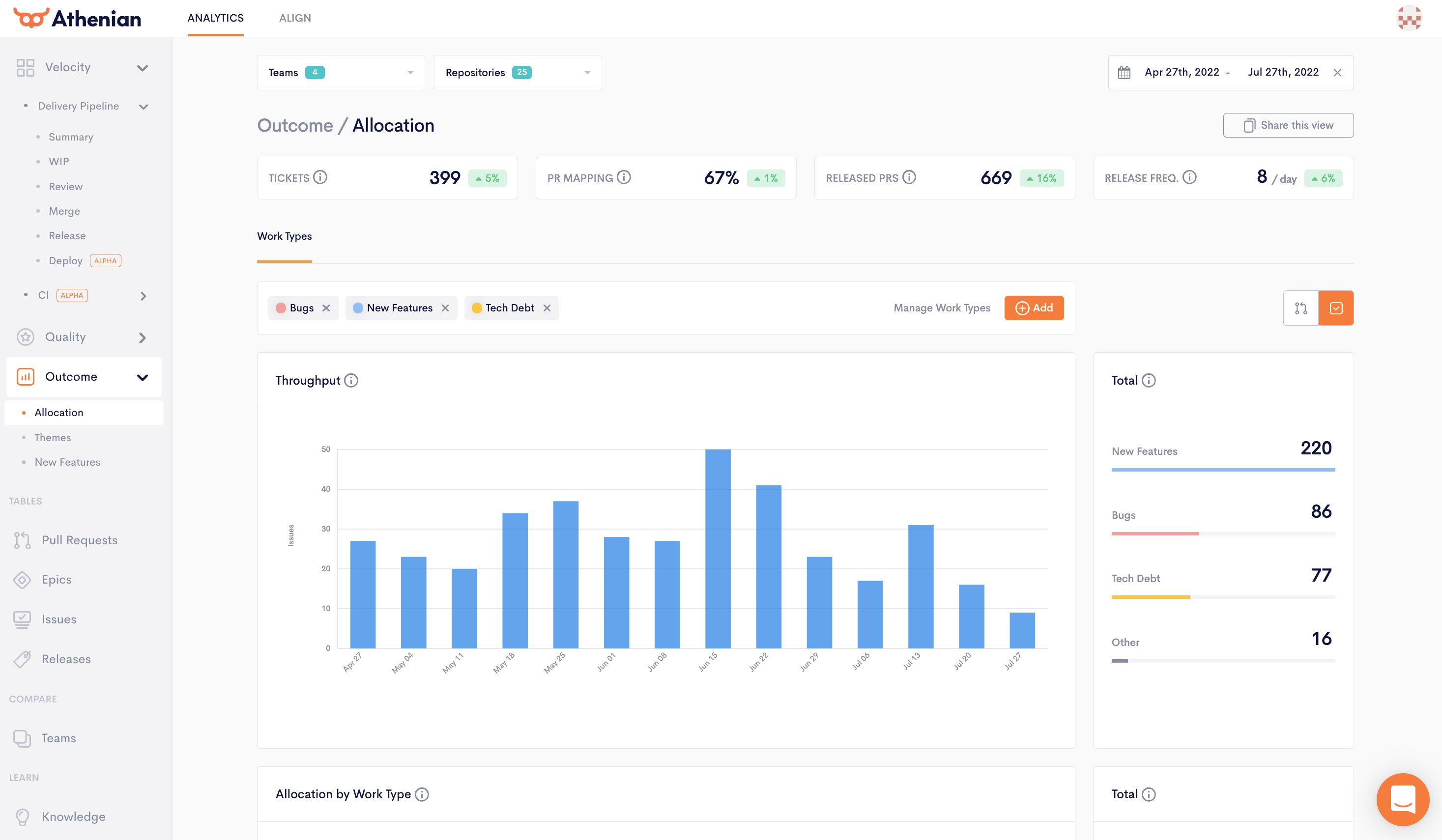1442x840 pixels.
Task: Select the tickets view toggle button
Action: [1336, 308]
